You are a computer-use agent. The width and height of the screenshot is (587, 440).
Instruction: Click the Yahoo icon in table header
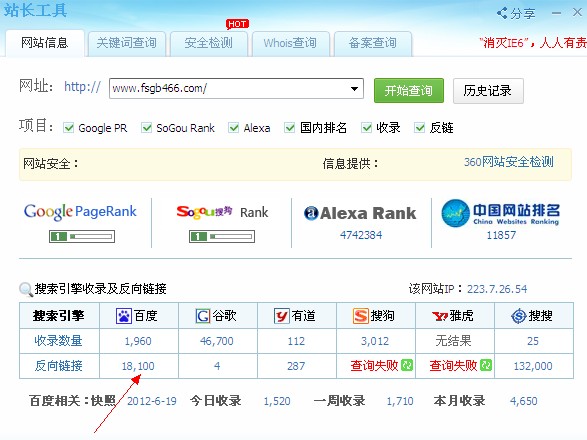click(x=440, y=316)
